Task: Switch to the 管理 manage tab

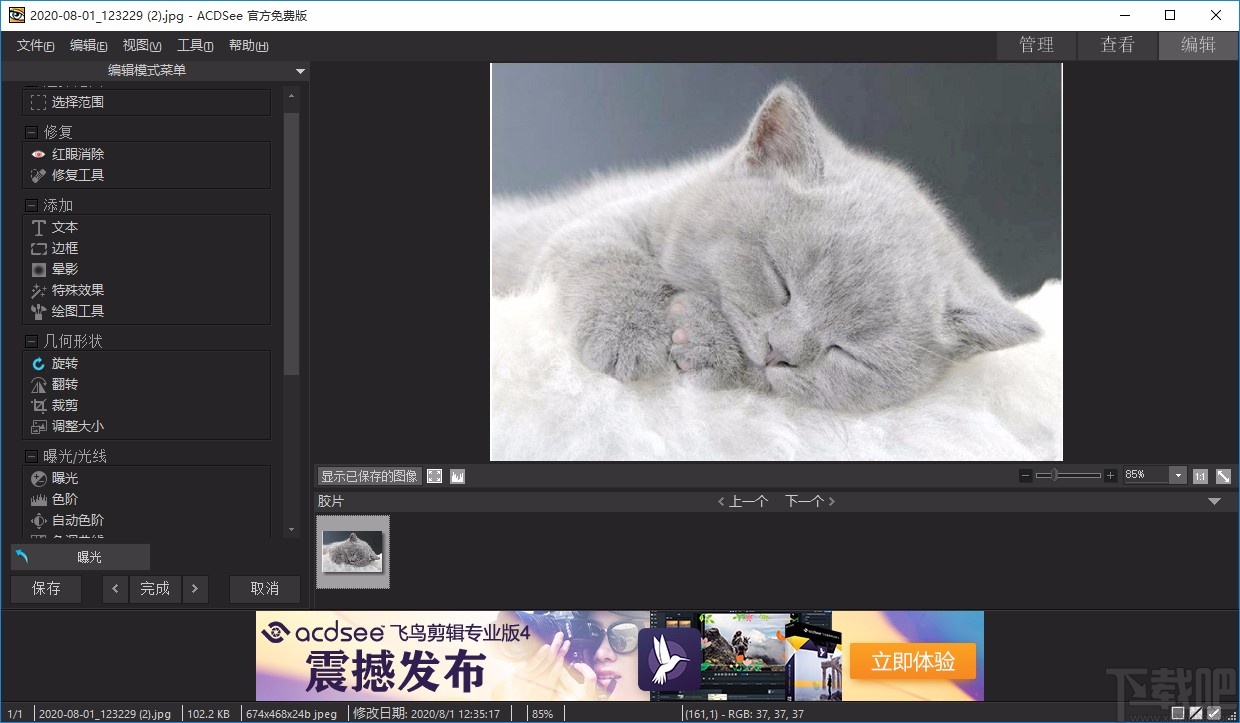Action: [1036, 44]
